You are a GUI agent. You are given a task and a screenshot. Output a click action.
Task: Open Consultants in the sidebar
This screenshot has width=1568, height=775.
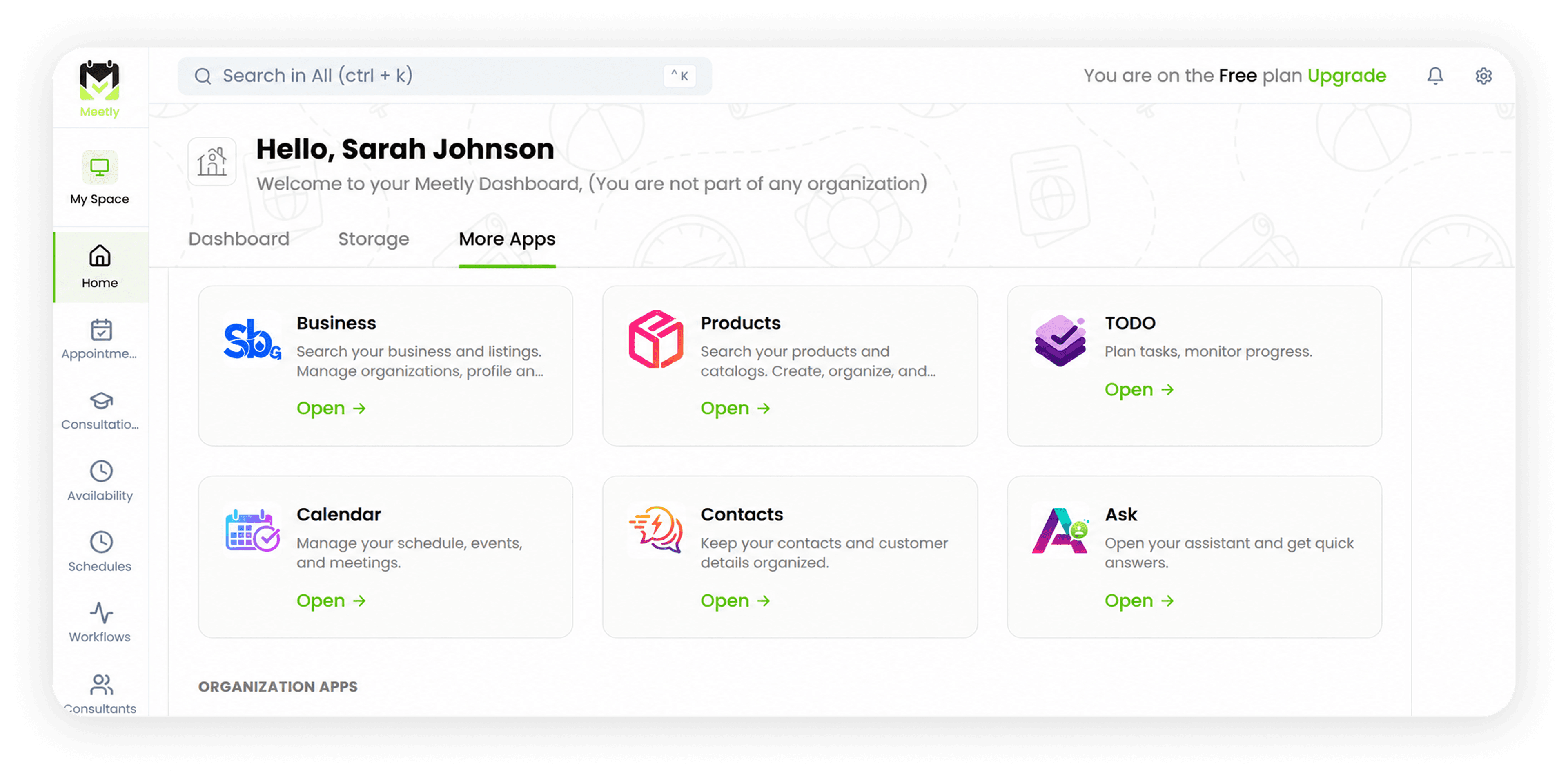coord(100,693)
